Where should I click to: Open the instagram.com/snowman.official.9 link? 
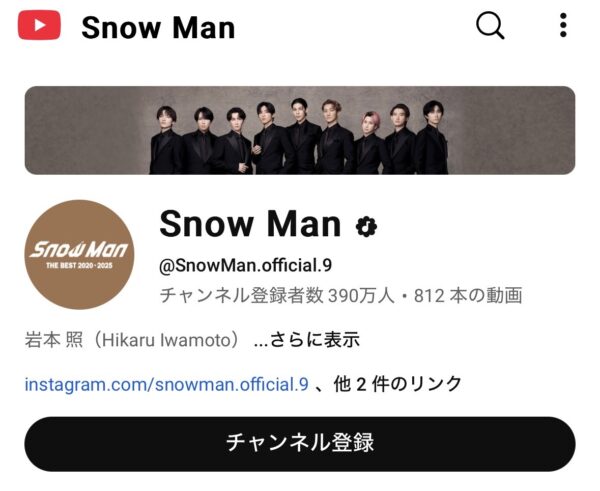click(166, 384)
